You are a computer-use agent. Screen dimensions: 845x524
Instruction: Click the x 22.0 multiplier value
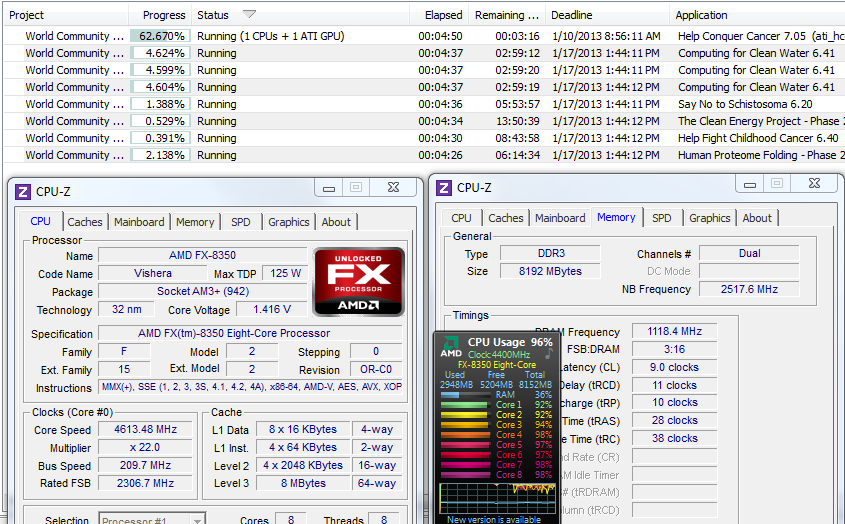[x=146, y=447]
